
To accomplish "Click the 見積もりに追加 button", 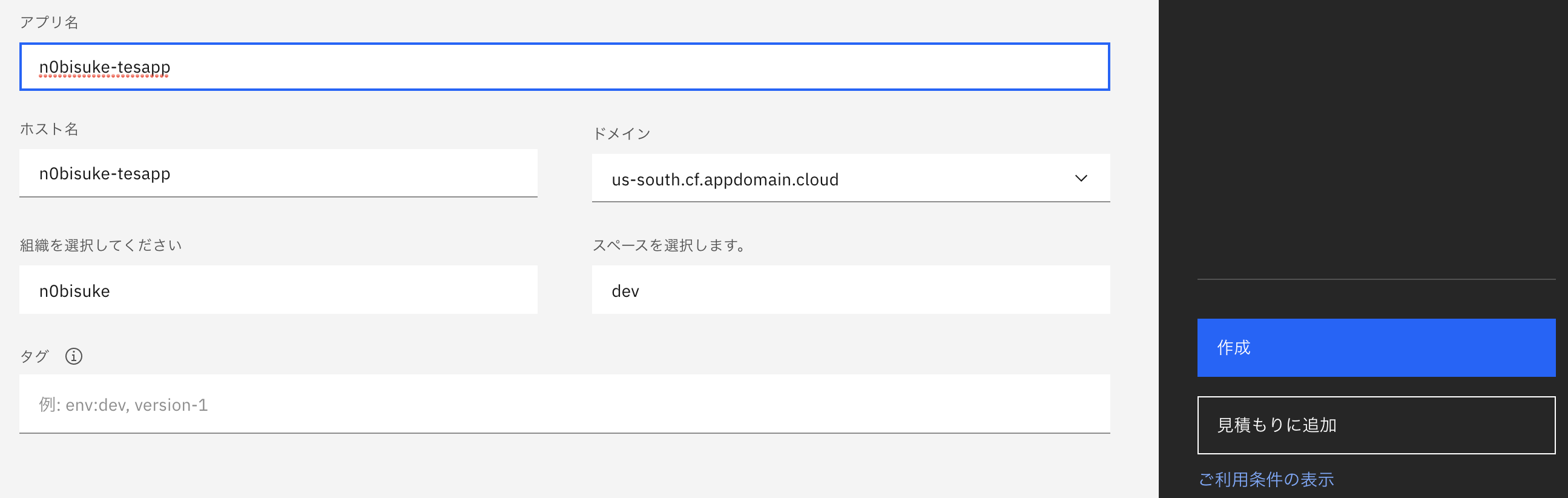I will (1375, 425).
